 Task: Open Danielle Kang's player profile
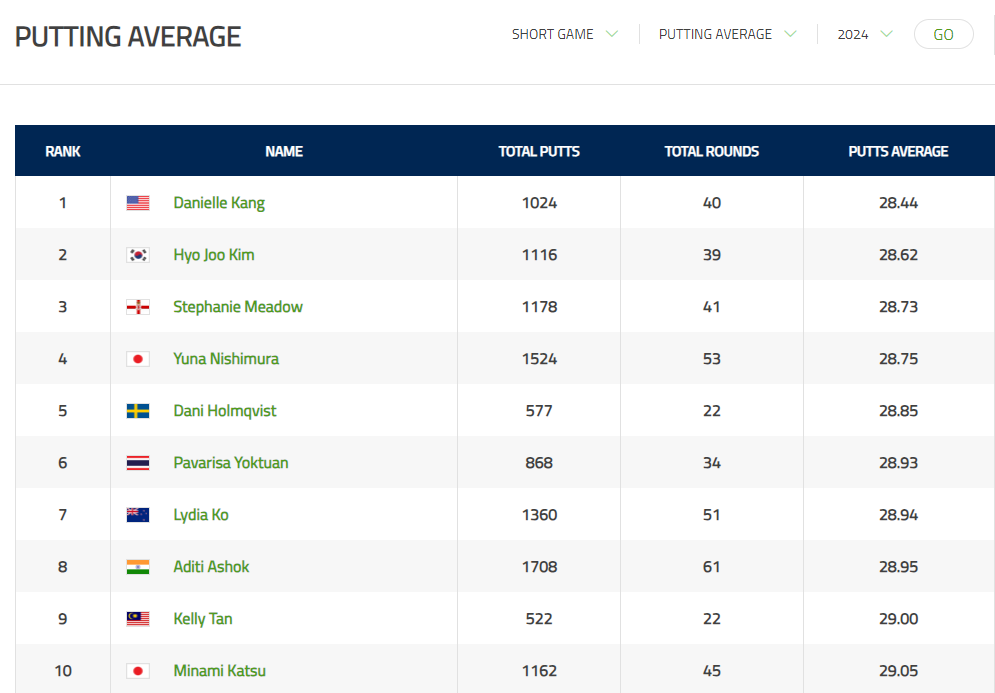[x=219, y=203]
